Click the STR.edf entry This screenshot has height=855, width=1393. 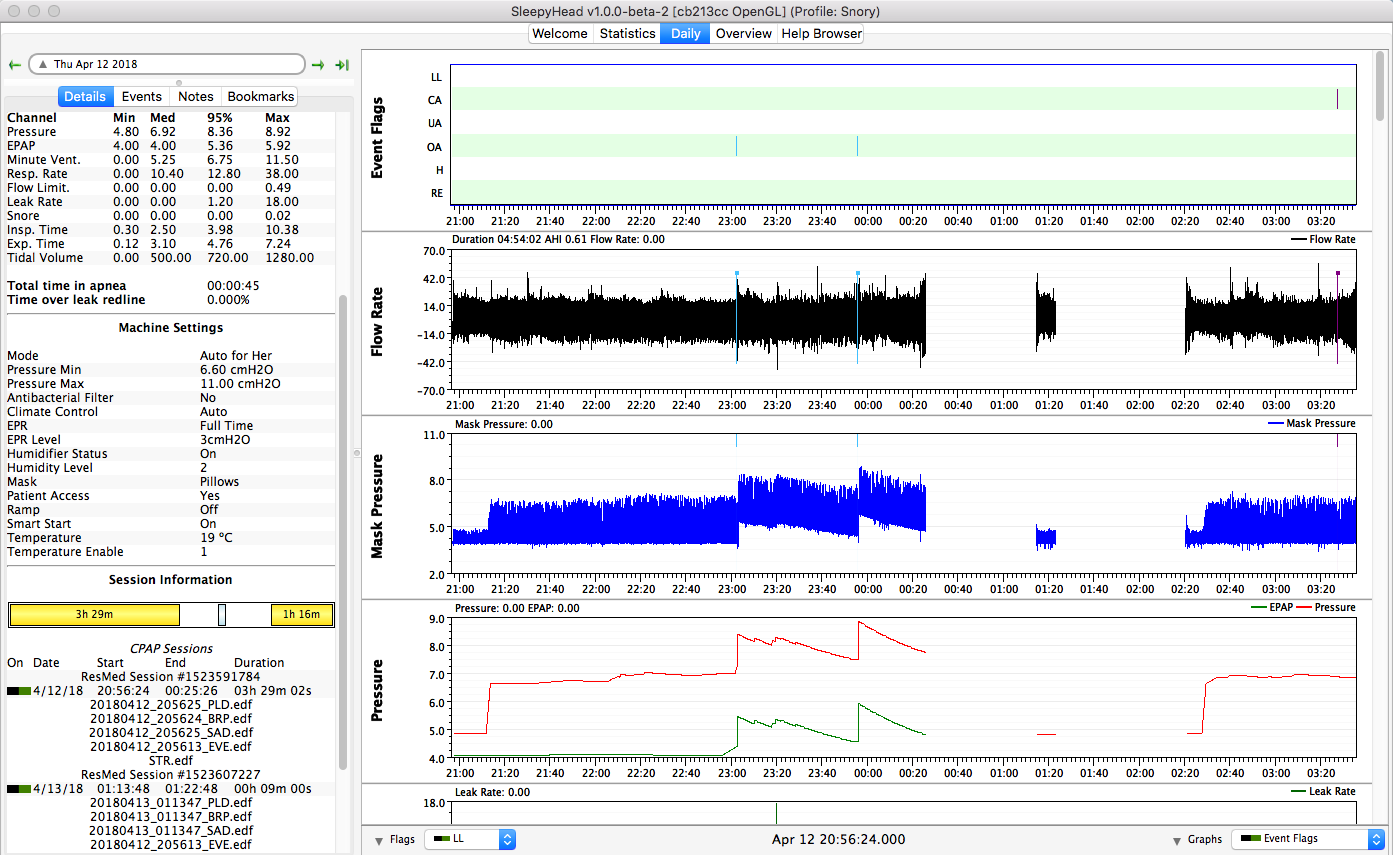170,761
